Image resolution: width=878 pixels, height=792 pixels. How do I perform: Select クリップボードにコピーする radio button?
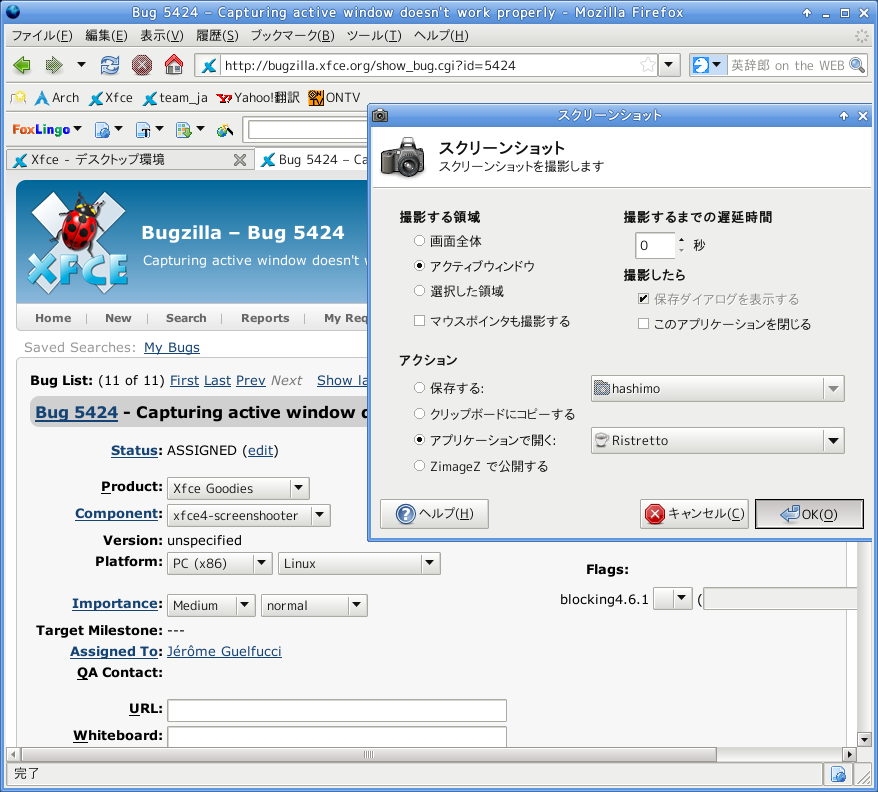tap(420, 414)
